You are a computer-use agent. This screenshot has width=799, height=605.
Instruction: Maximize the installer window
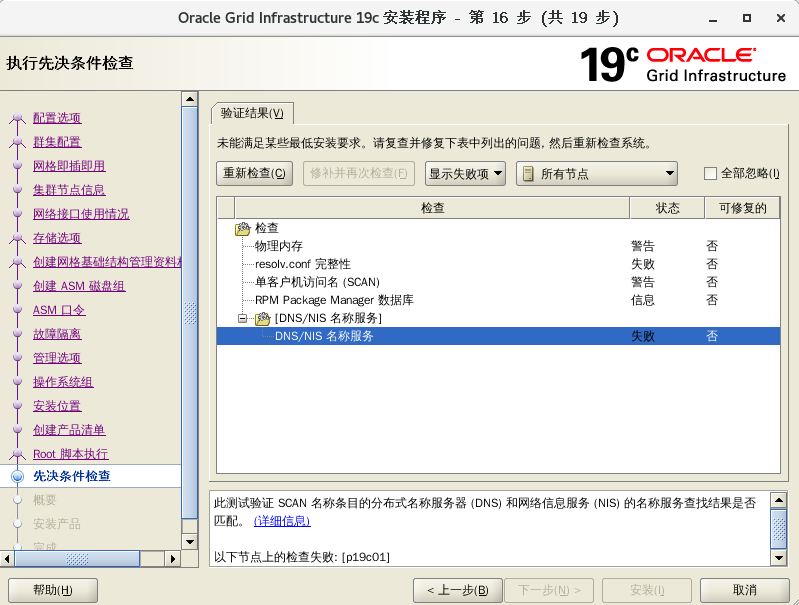click(x=747, y=18)
